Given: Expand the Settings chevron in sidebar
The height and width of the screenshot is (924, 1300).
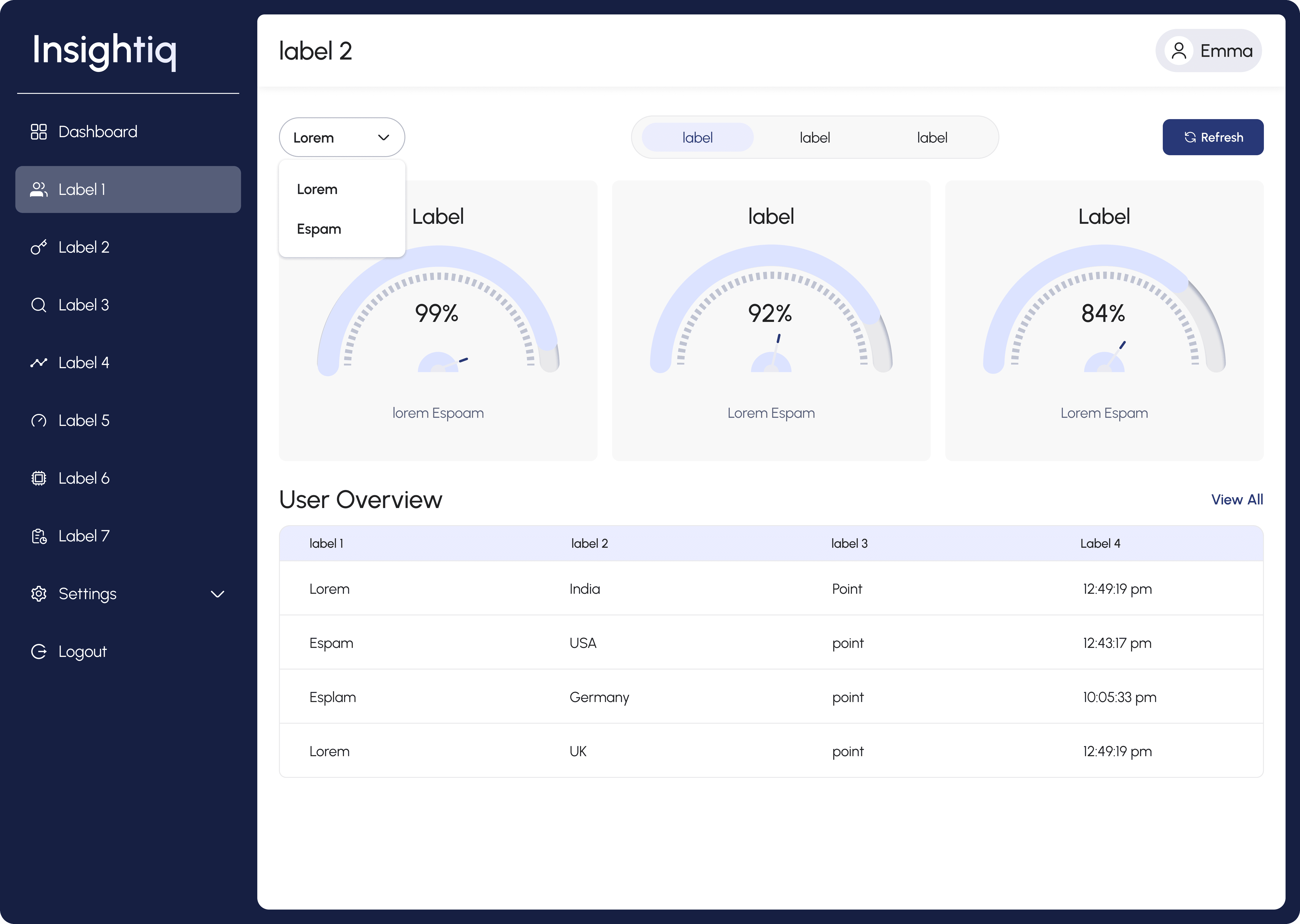Looking at the screenshot, I should [x=217, y=594].
